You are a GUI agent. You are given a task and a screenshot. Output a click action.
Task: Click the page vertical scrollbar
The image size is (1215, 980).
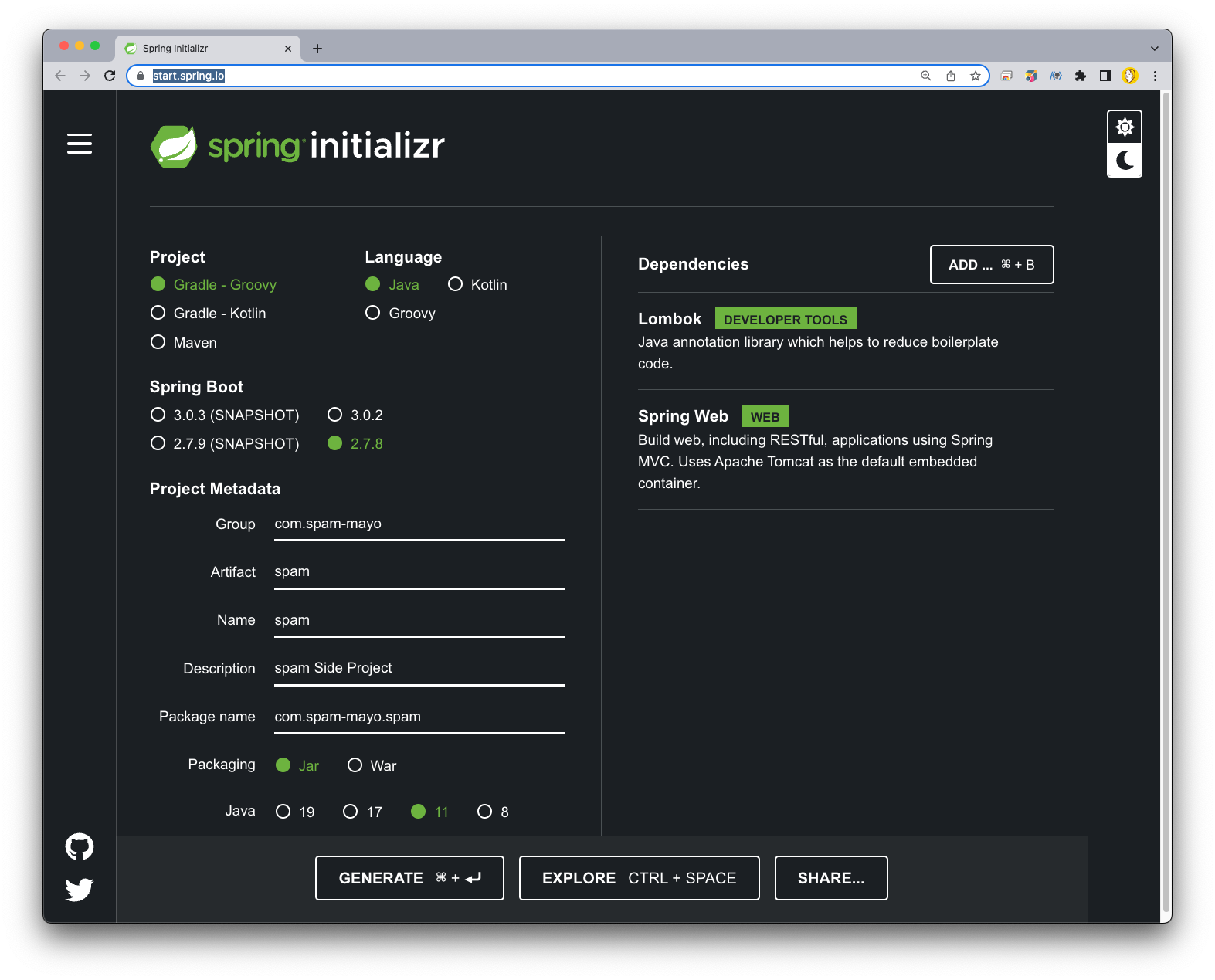[x=1166, y=502]
